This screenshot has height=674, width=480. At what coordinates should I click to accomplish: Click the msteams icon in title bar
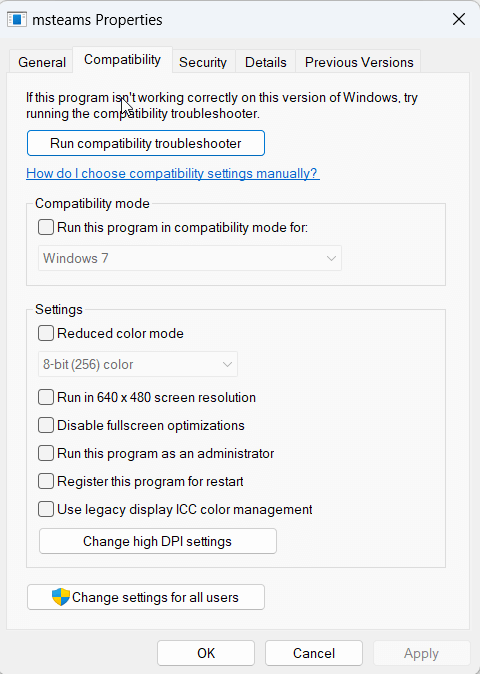[x=17, y=19]
